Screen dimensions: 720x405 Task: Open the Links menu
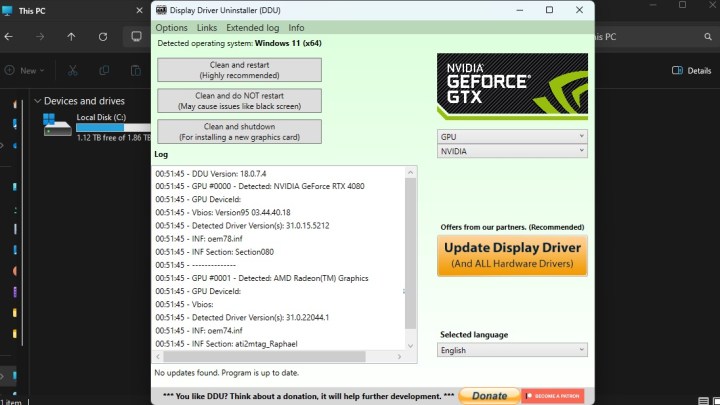pyautogui.click(x=207, y=28)
